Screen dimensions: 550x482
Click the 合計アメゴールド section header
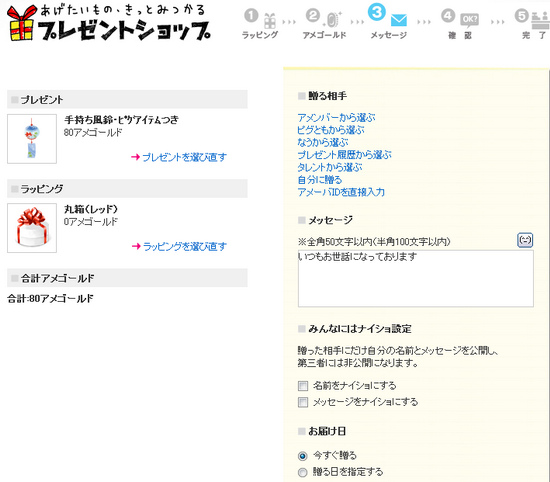127,278
